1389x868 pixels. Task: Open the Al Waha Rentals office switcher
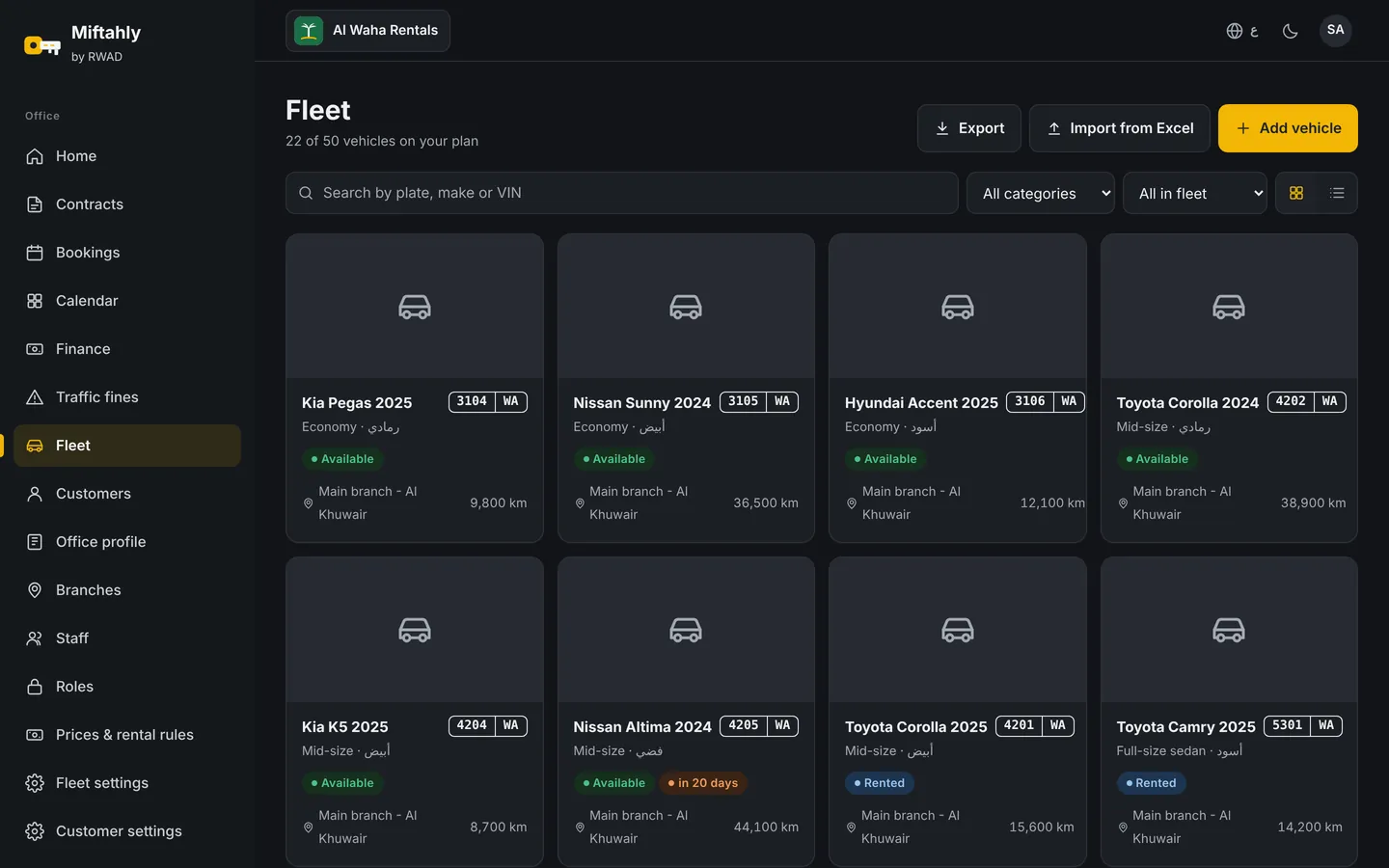[x=368, y=31]
